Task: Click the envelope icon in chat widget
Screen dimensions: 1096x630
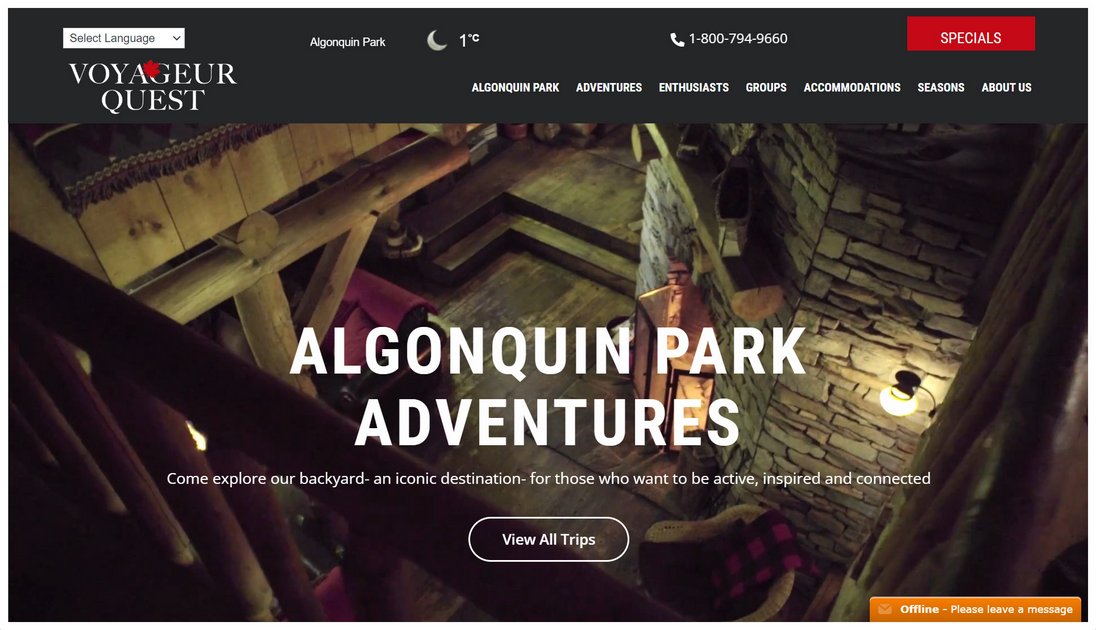Action: [885, 609]
